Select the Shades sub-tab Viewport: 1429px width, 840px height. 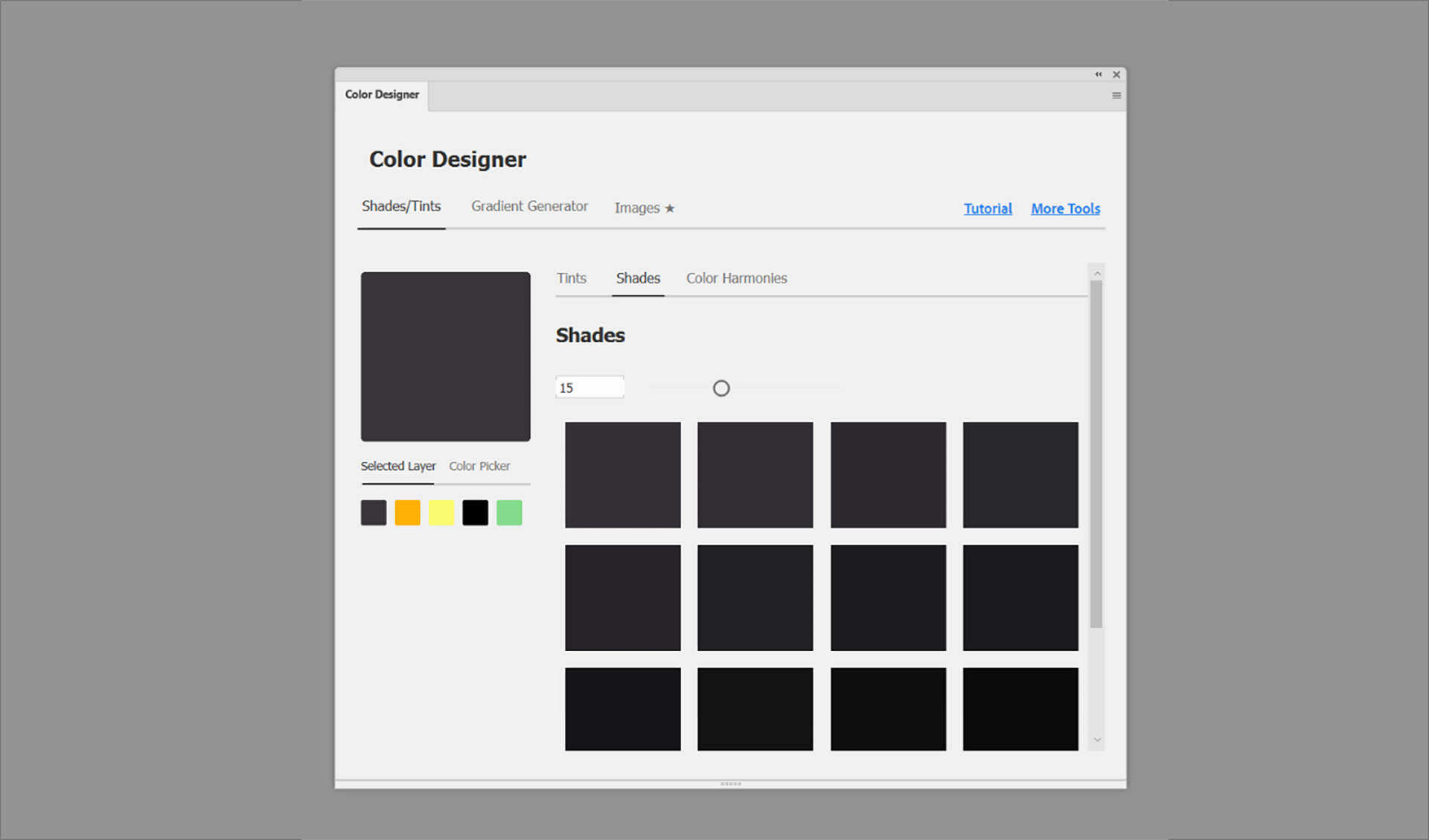638,278
